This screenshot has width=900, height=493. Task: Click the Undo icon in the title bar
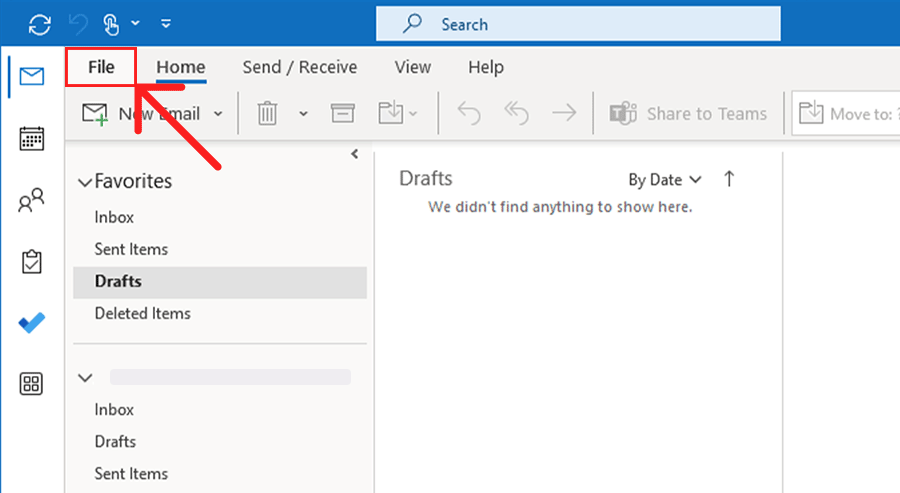coord(77,25)
